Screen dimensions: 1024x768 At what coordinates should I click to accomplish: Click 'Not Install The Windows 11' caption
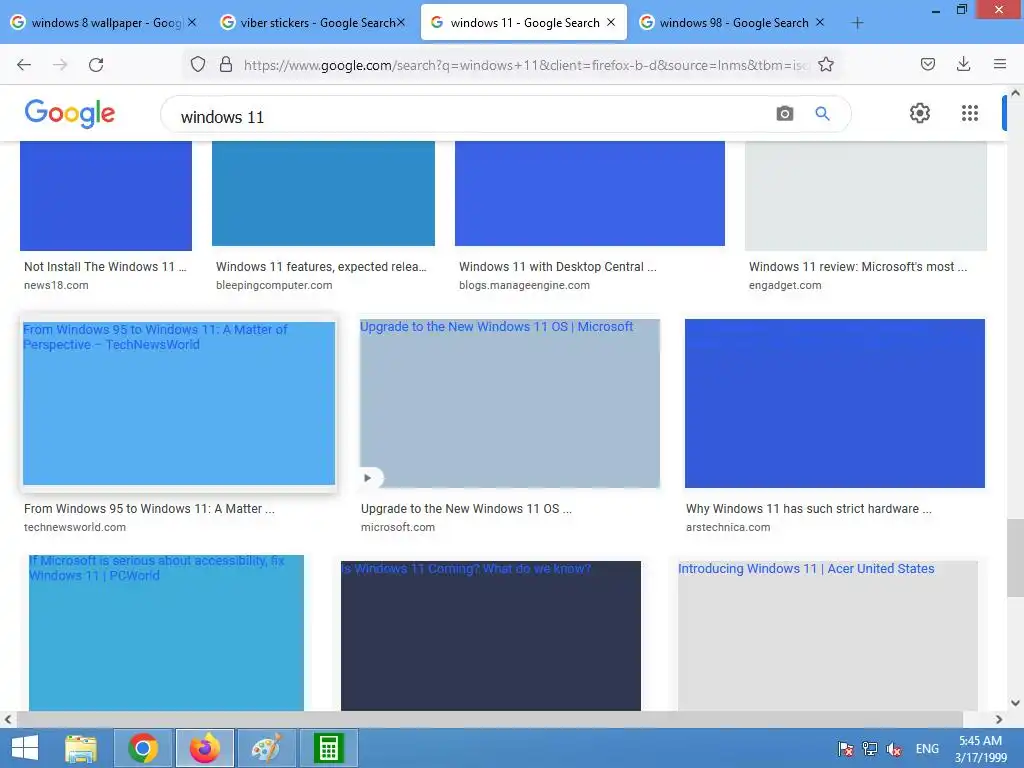105,266
